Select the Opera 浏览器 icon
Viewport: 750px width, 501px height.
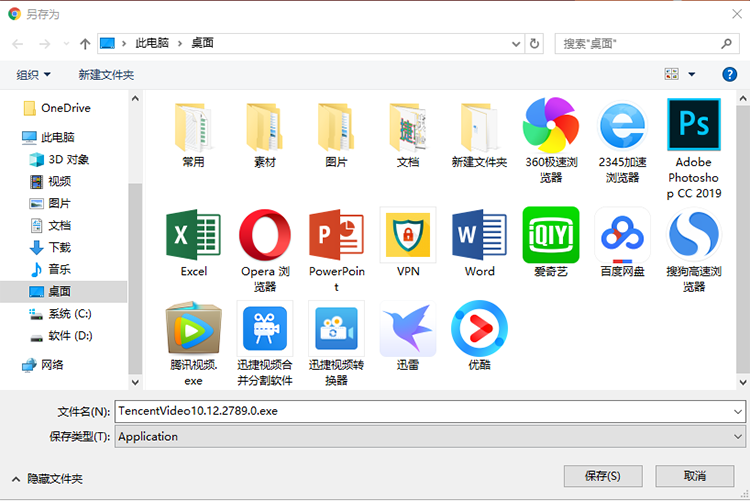click(x=265, y=234)
